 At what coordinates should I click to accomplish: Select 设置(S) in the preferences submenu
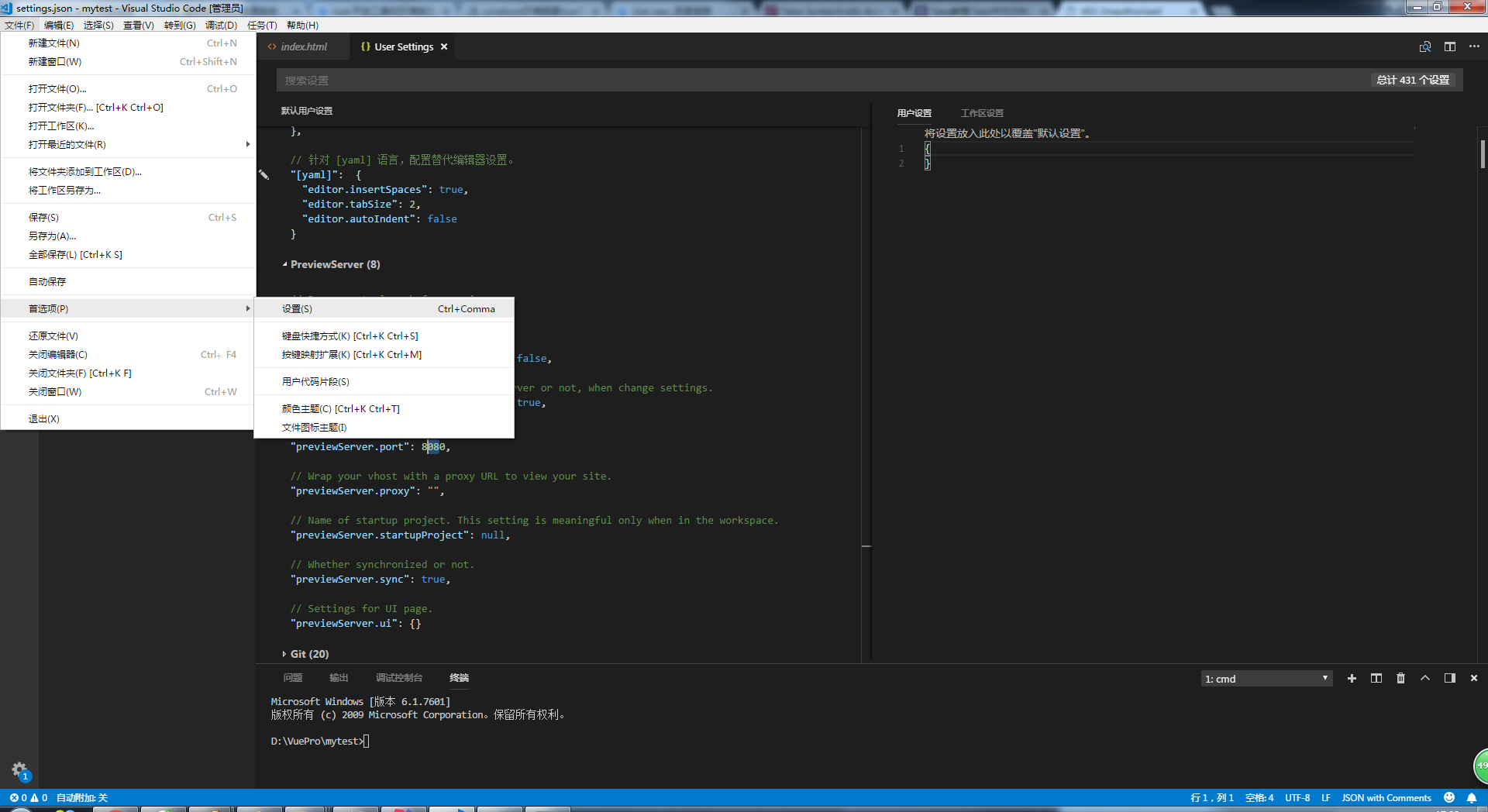tap(298, 309)
